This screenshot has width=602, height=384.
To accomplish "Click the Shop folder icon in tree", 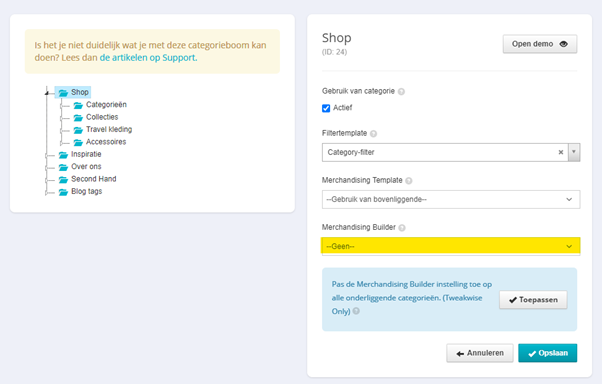I will (63, 93).
